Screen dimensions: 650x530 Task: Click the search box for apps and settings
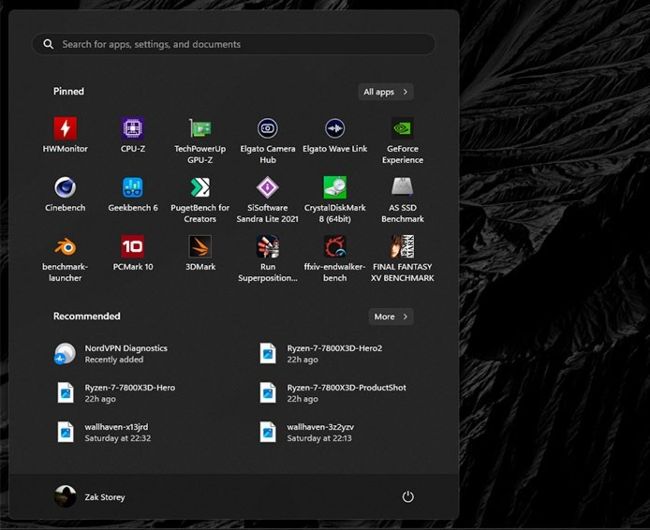(x=234, y=44)
